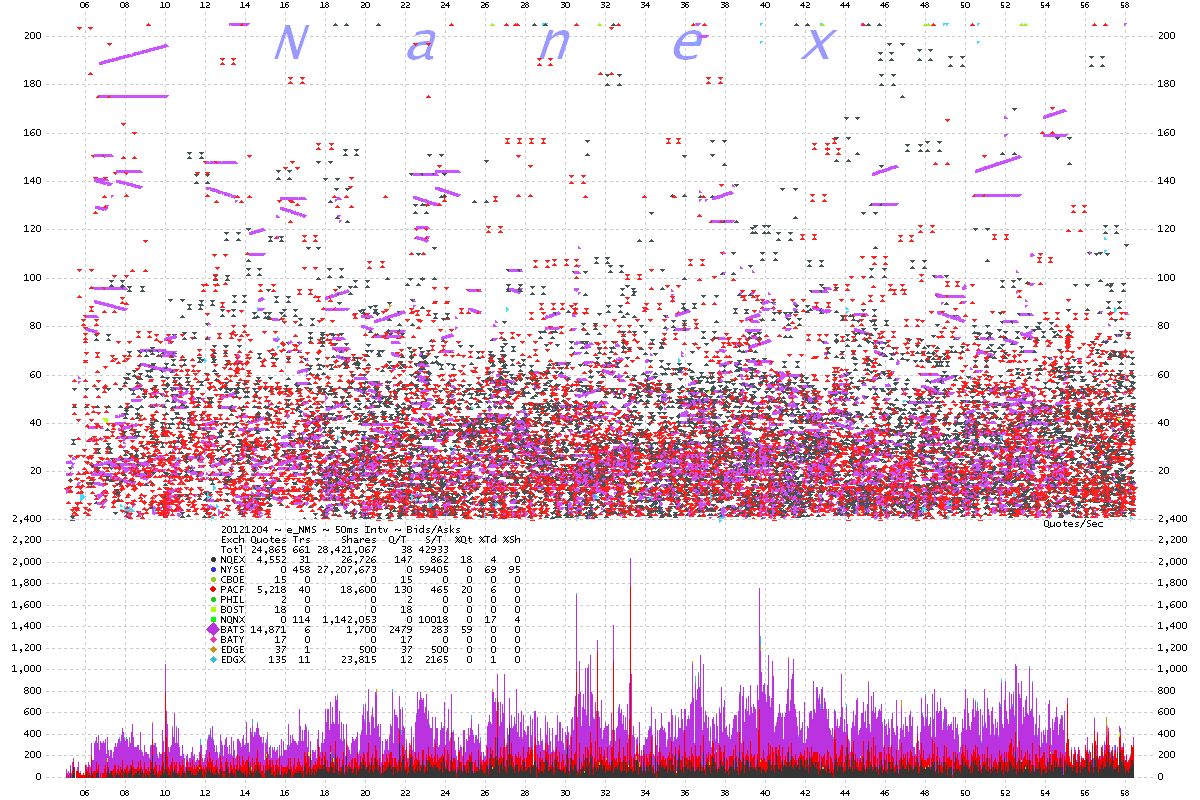Click the 'BATY' exchange name

pyautogui.click(x=232, y=640)
